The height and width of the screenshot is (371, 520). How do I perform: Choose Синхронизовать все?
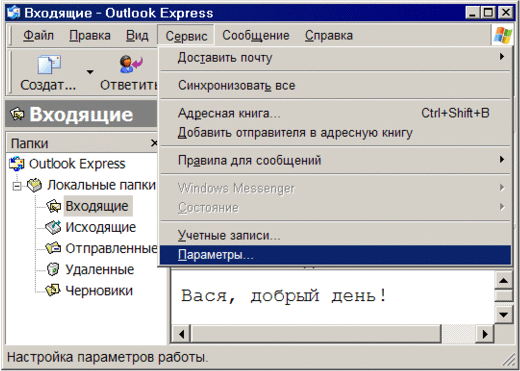[335, 85]
